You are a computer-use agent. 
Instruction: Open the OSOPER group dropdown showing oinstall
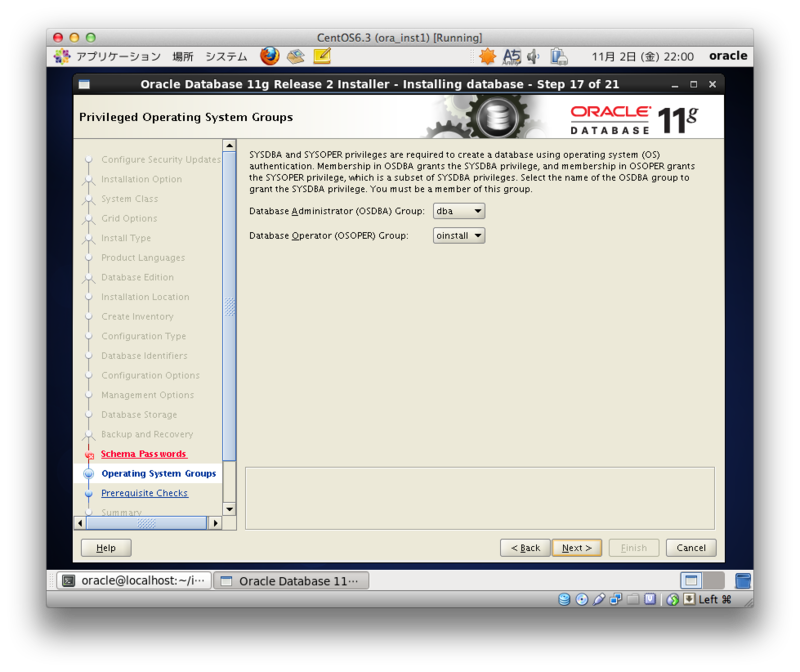coord(459,235)
